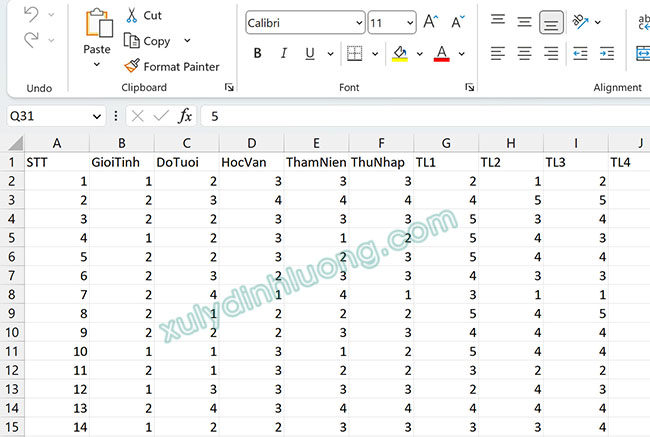Click the Format Painter brush icon
The width and height of the screenshot is (650, 437).
coord(132,66)
